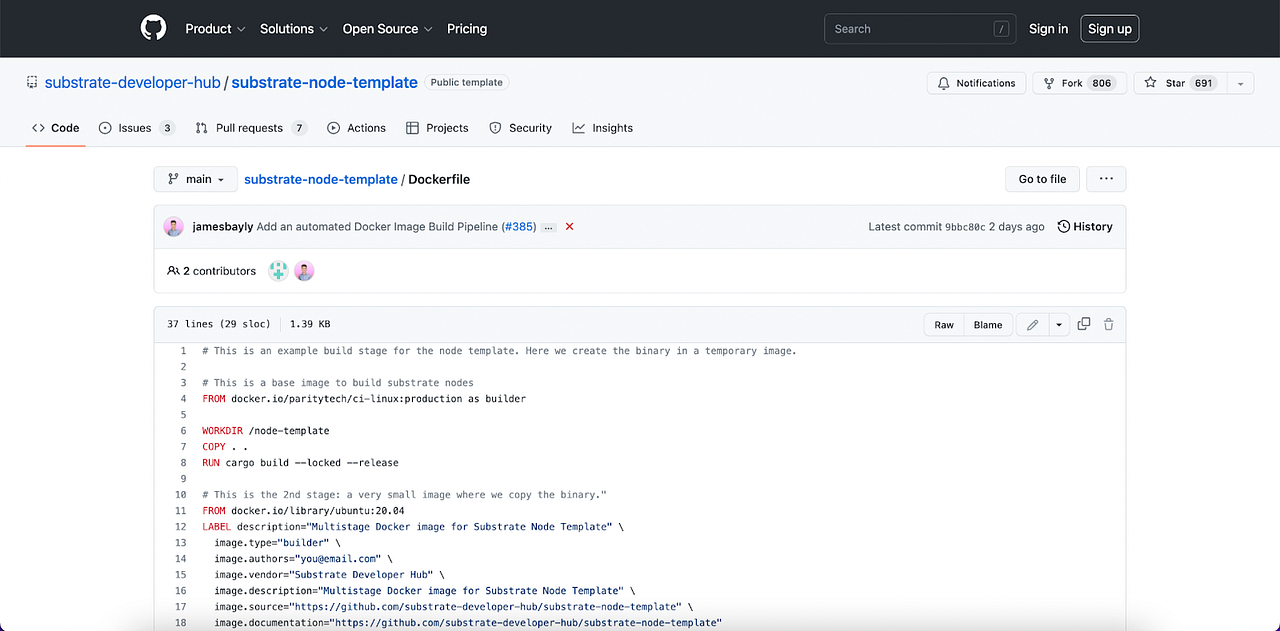
Task: Select line number 8
Action: pos(183,463)
